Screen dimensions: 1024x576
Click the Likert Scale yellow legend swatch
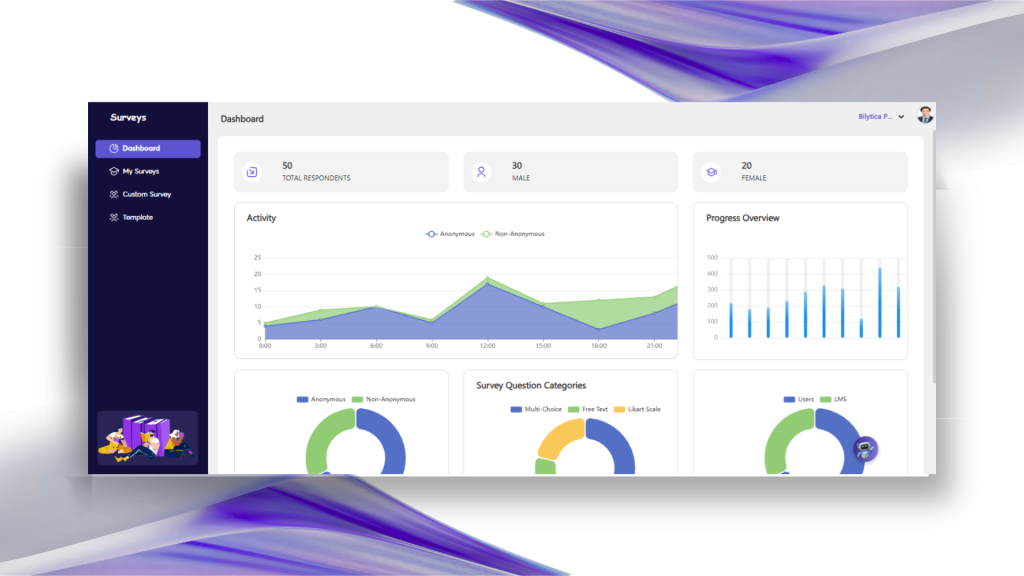pyautogui.click(x=619, y=409)
